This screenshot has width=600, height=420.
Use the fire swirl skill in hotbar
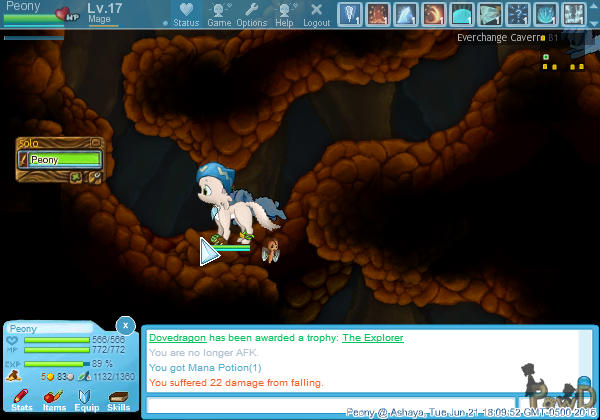click(x=435, y=14)
